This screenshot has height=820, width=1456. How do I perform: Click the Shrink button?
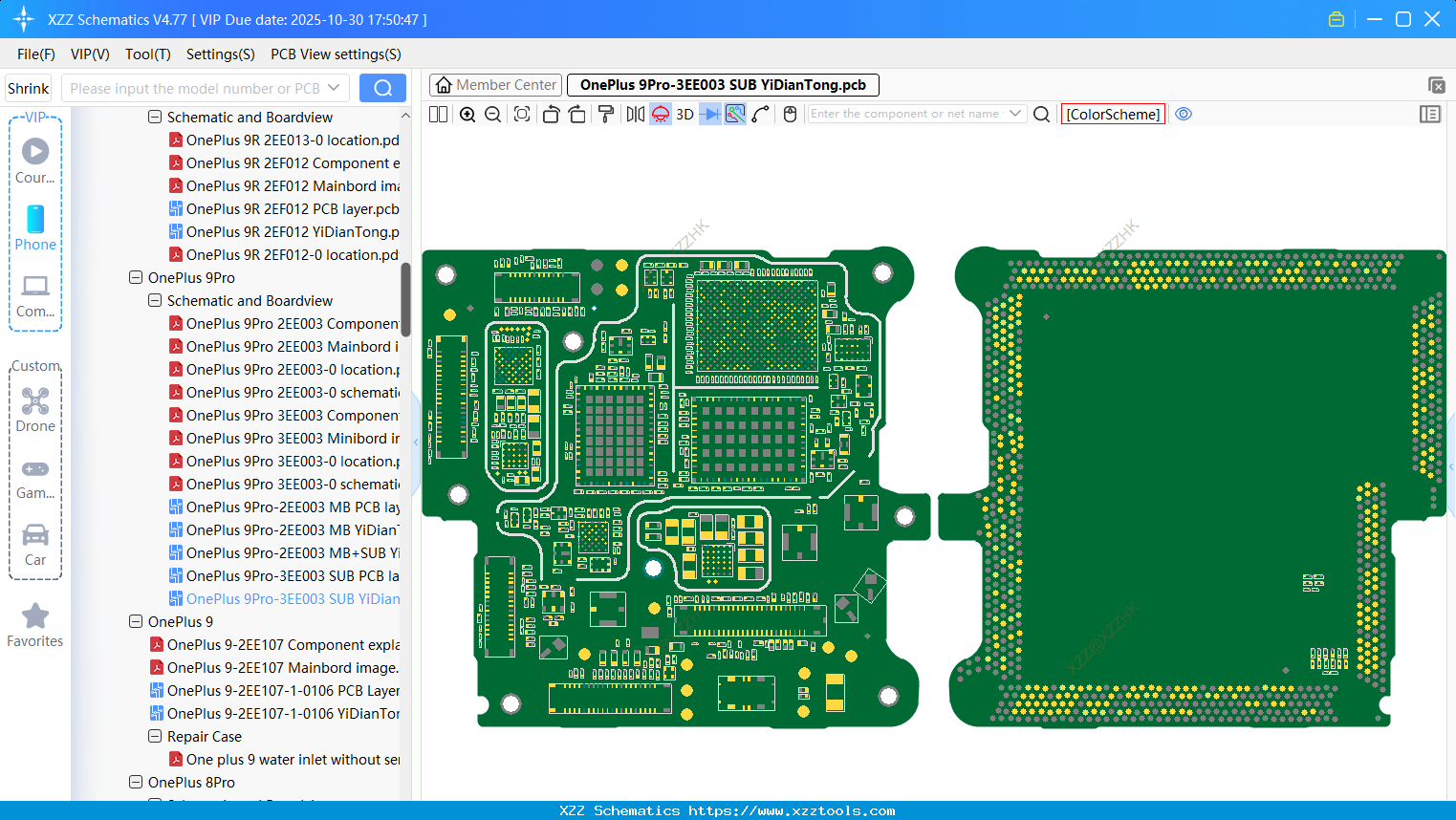tap(29, 89)
